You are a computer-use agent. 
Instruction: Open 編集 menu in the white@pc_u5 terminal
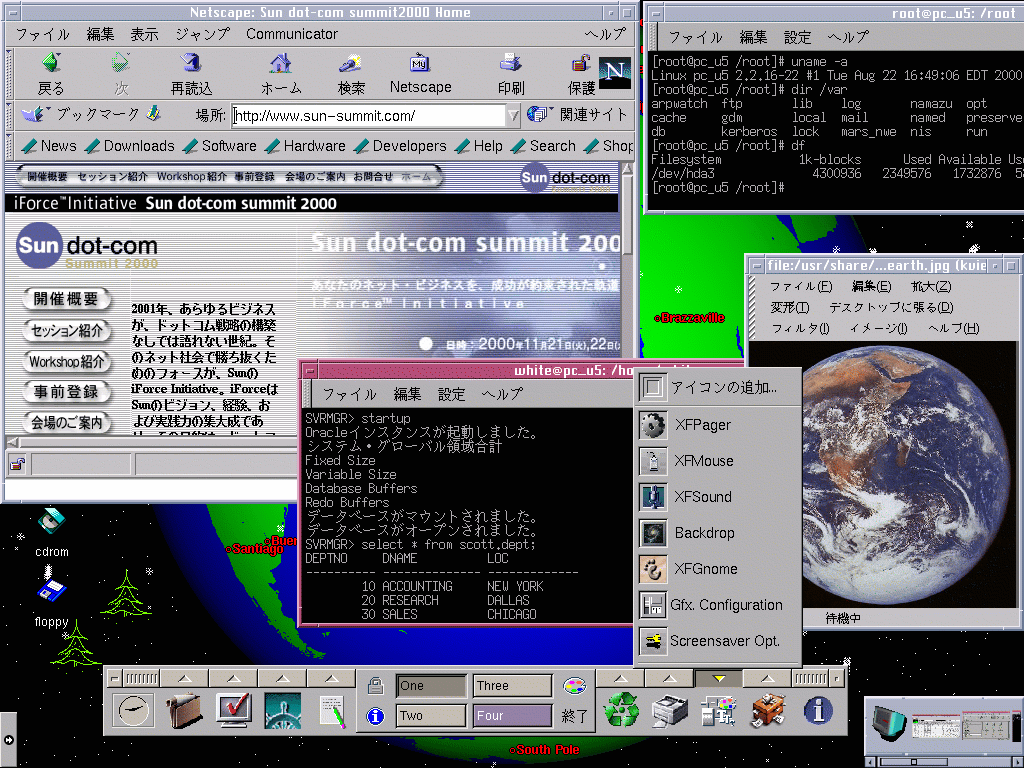point(408,394)
